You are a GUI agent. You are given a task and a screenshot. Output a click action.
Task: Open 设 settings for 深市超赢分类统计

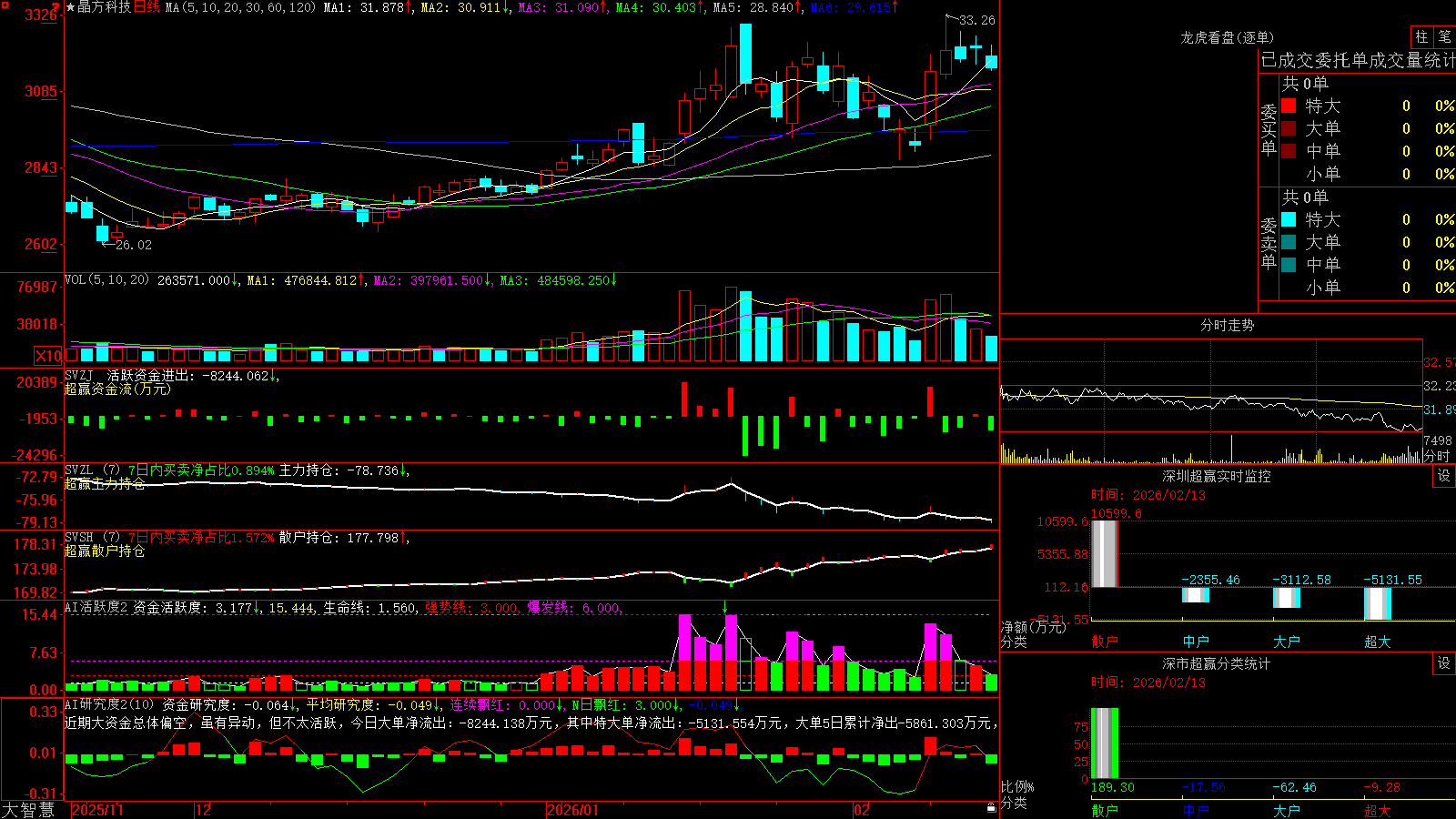(x=1444, y=663)
